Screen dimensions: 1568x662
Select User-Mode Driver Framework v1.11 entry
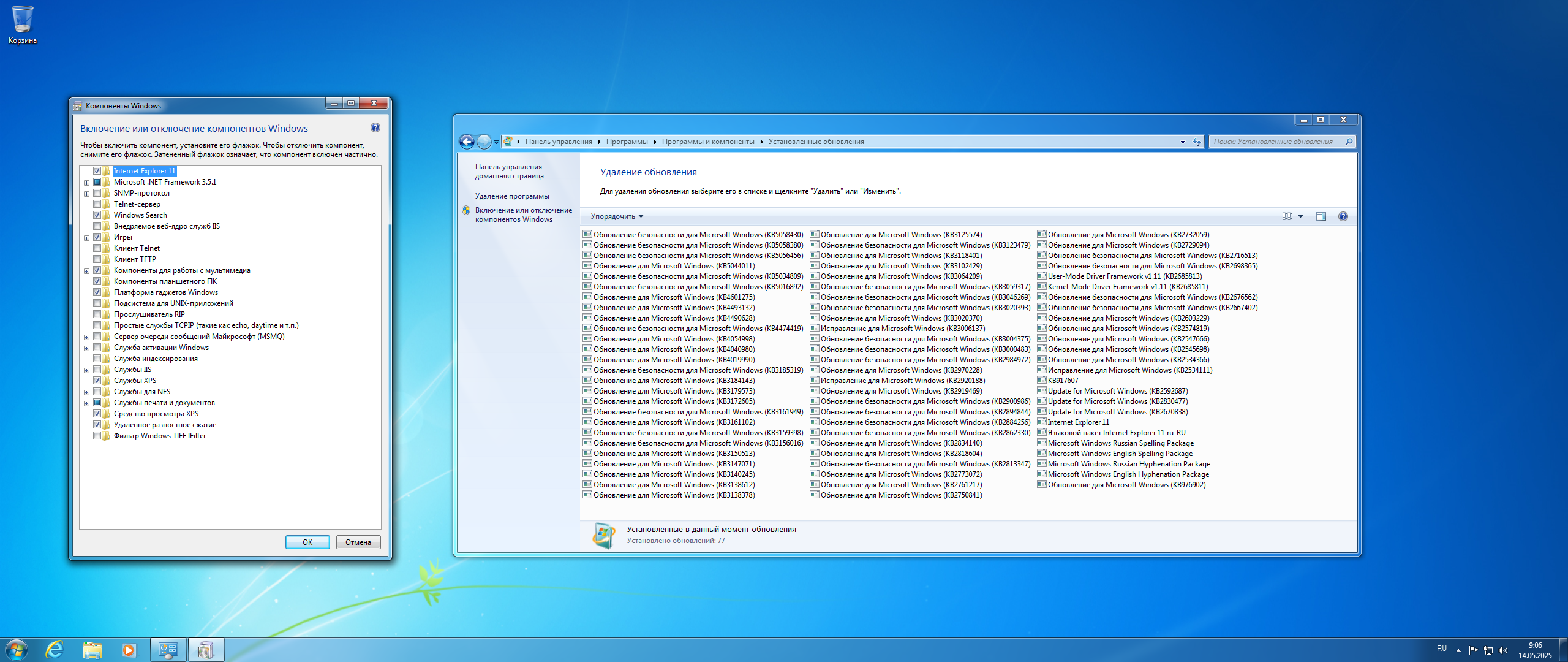click(x=1120, y=276)
